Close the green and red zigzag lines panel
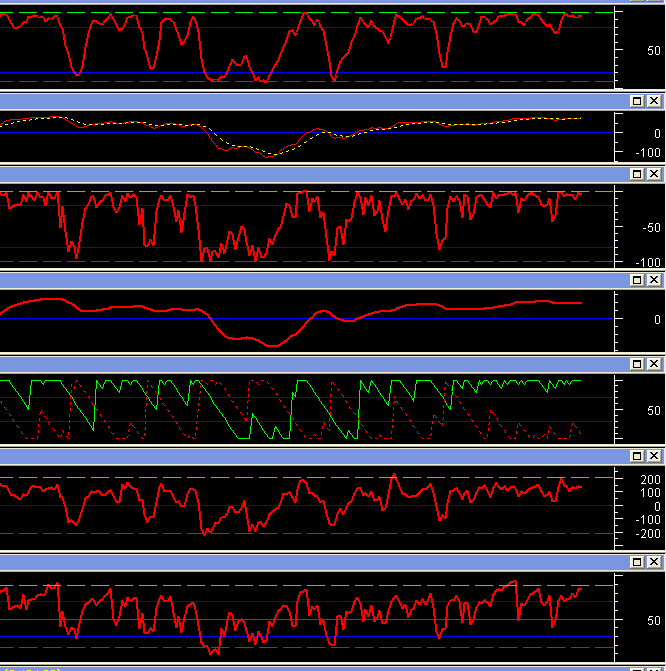Screen dimensions: 666x671 click(x=654, y=364)
